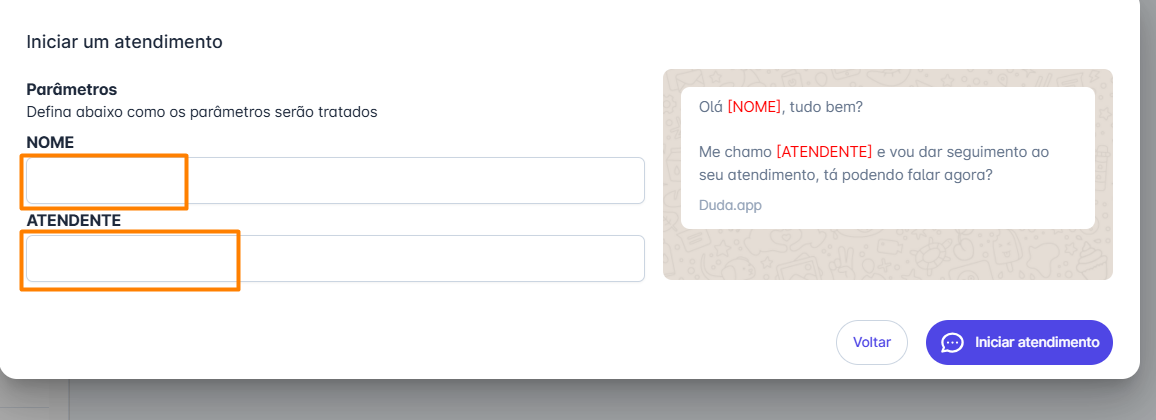The image size is (1156, 420).
Task: Click the ATENDENTE field label
Action: coord(73,220)
